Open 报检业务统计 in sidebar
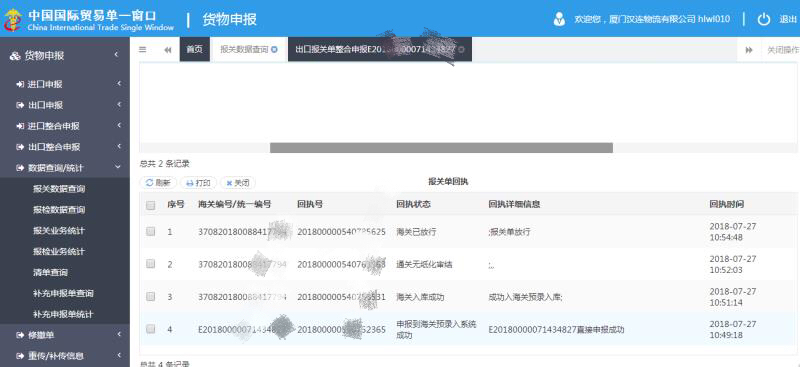Image resolution: width=800 pixels, height=367 pixels. 59,252
